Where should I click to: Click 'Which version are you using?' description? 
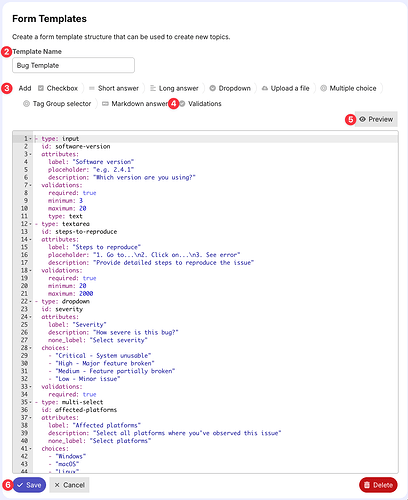[144, 177]
